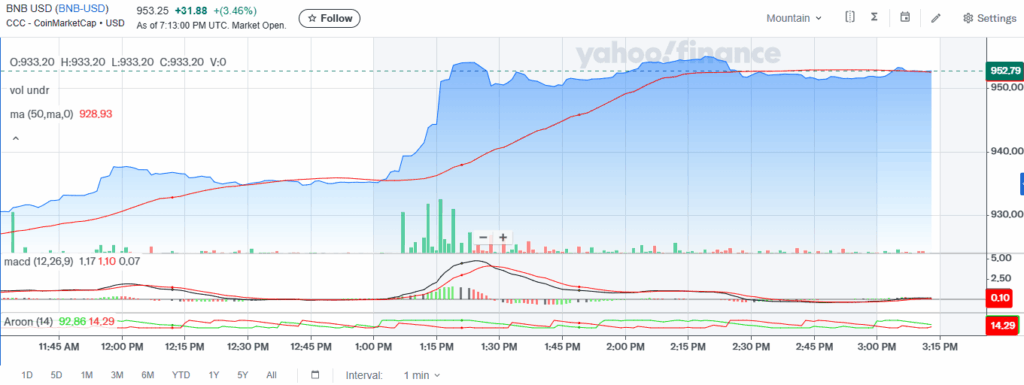Screen dimensions: 1024x385
Task: Activate the pencil draw tool
Action: click(936, 18)
